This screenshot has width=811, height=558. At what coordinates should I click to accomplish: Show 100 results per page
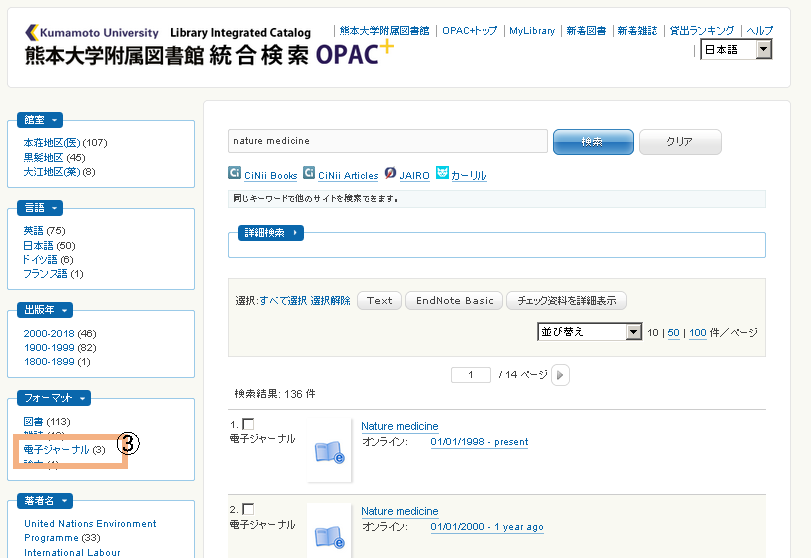click(698, 333)
